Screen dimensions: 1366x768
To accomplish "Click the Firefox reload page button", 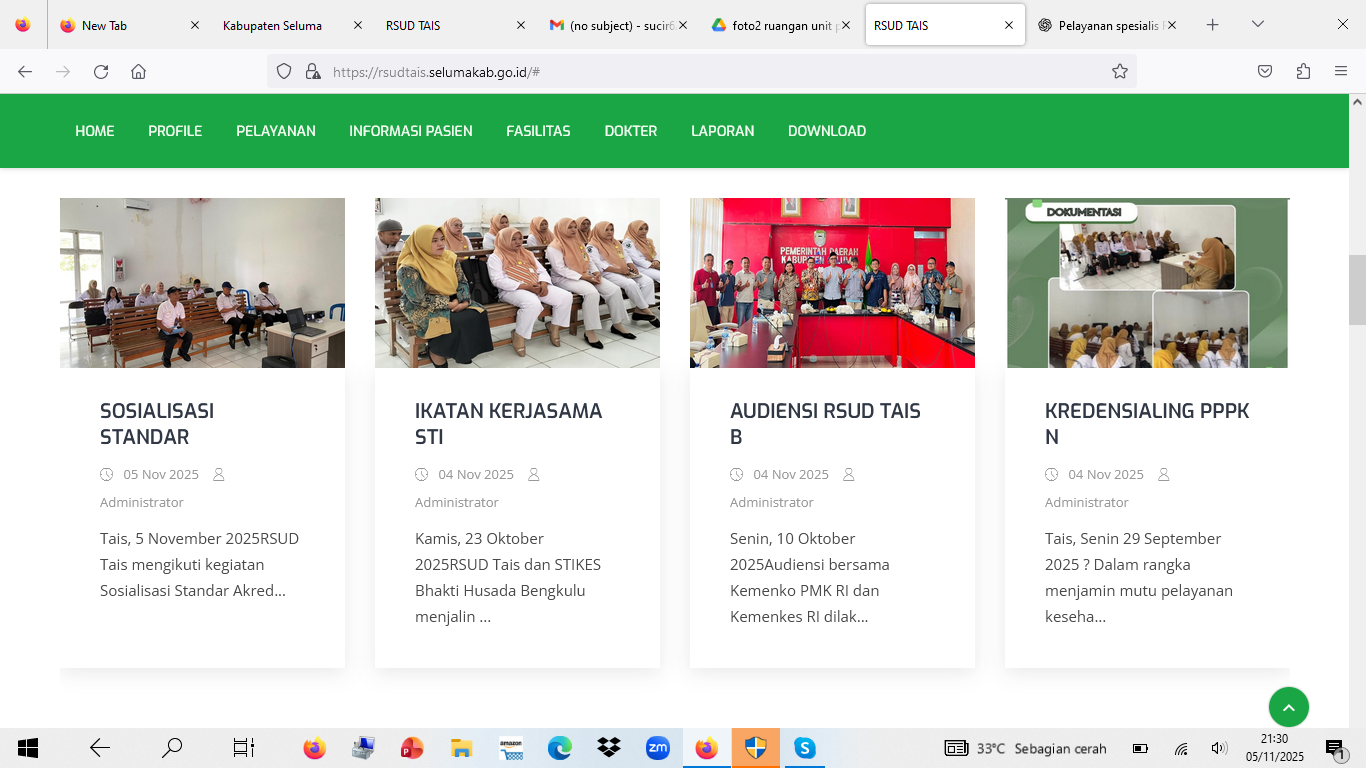I will tap(101, 71).
